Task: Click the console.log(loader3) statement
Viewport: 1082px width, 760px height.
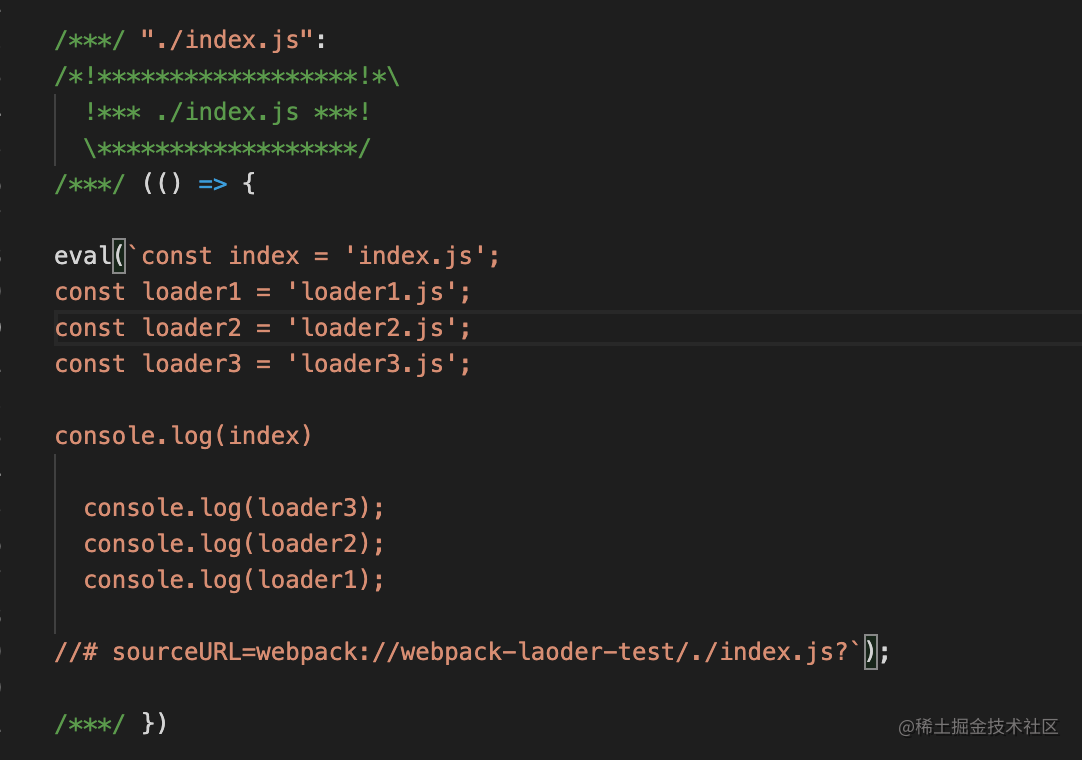Action: [x=234, y=508]
